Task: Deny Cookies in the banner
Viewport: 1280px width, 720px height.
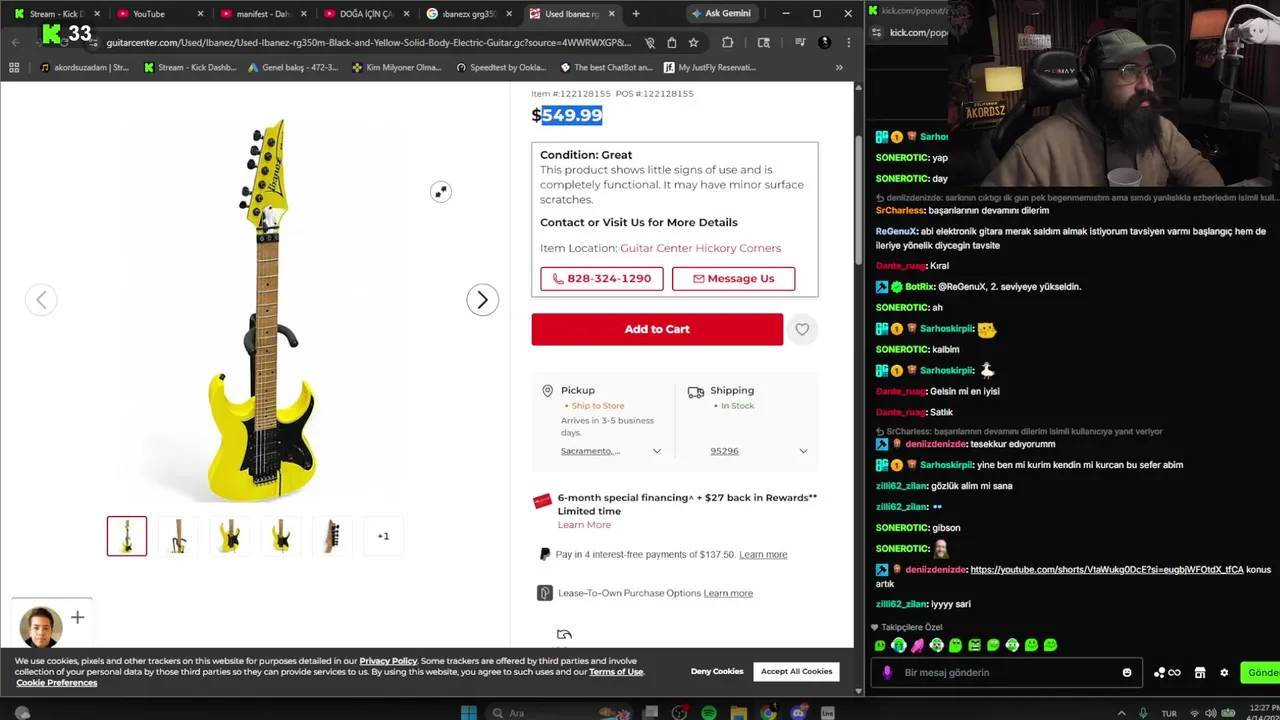Action: click(717, 672)
